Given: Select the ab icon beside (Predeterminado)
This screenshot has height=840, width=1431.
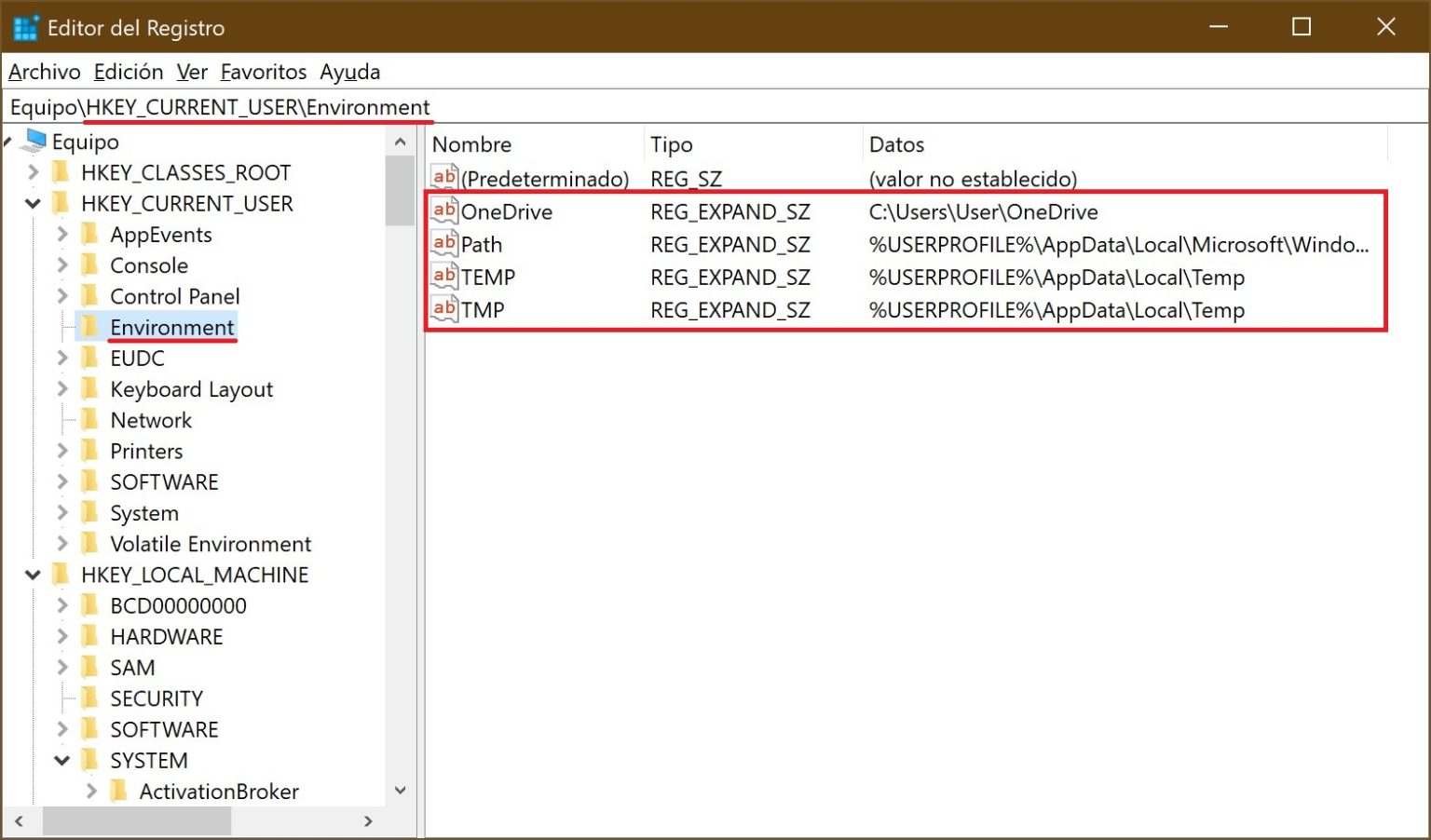Looking at the screenshot, I should (443, 178).
